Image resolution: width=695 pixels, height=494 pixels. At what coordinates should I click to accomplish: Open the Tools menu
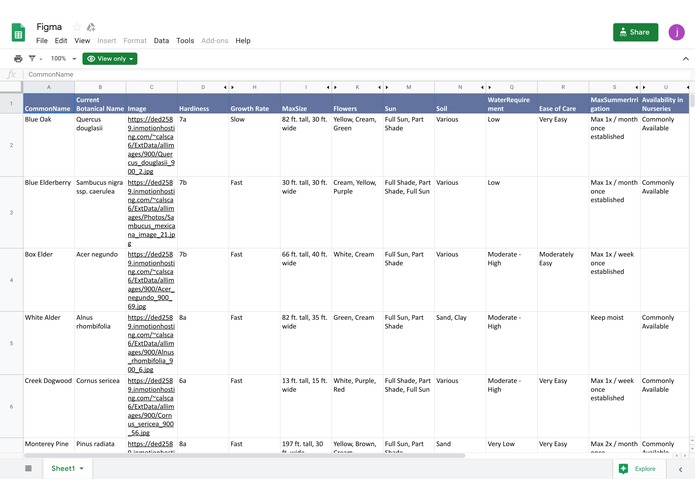[x=185, y=41]
